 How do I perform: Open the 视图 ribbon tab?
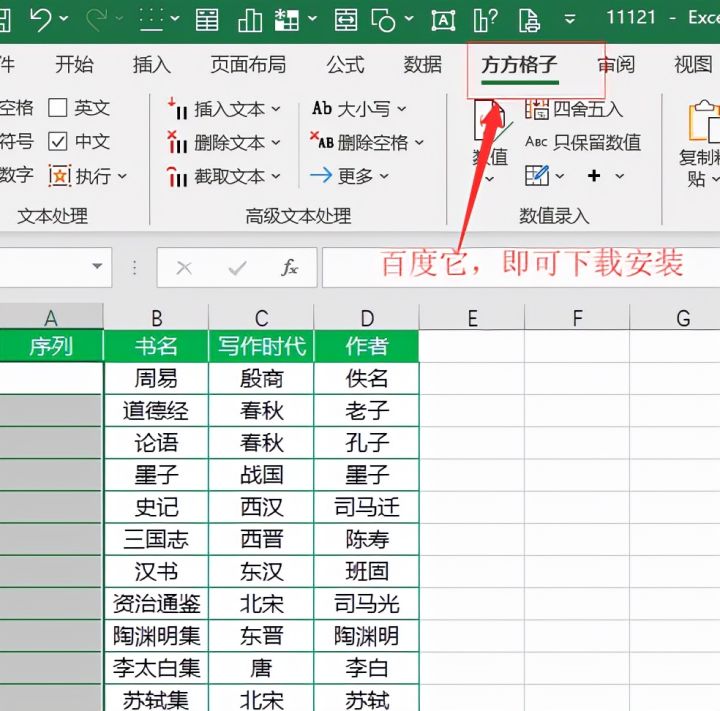(x=693, y=64)
